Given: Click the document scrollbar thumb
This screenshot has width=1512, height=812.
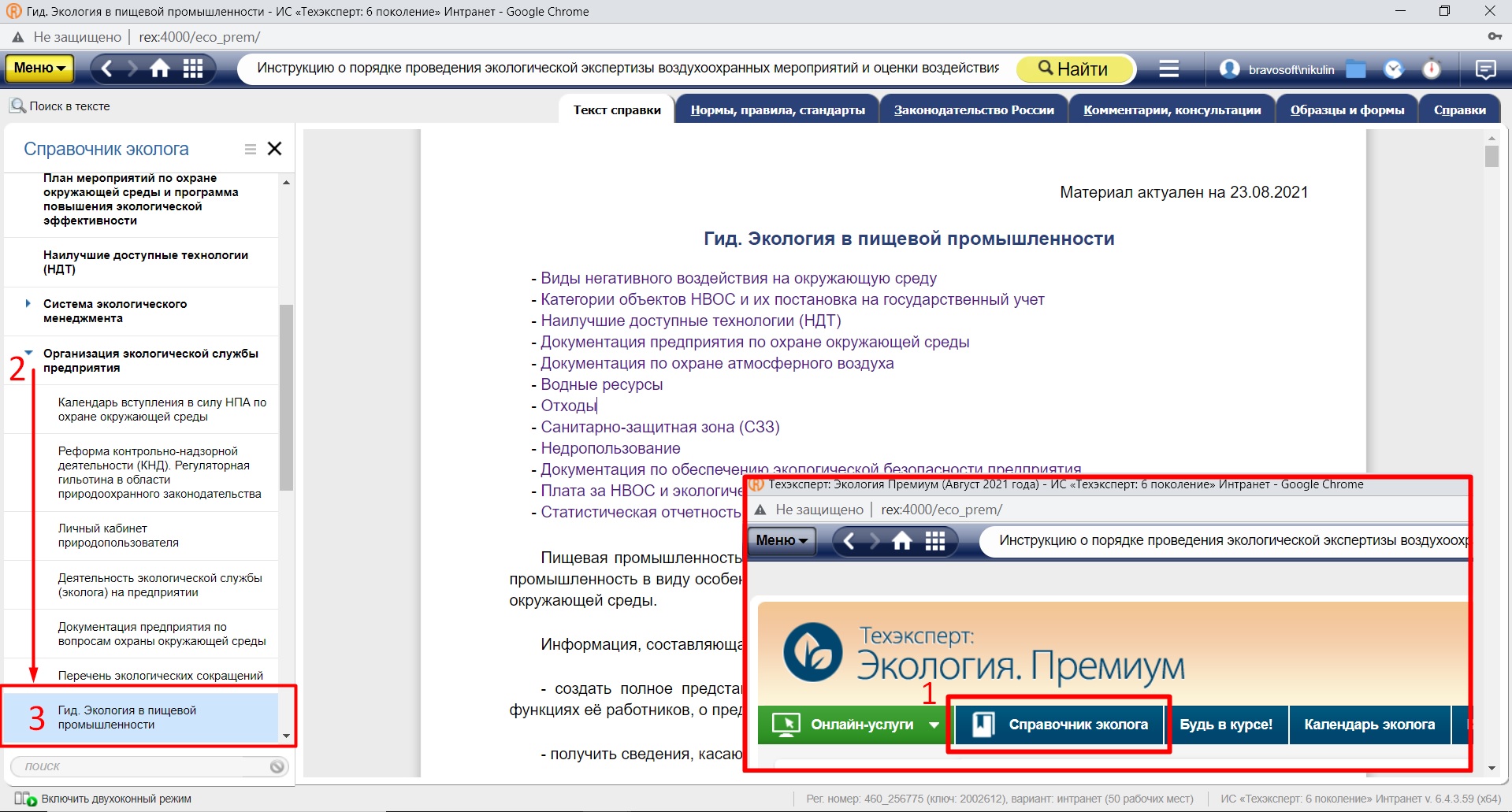Looking at the screenshot, I should tap(1492, 156).
